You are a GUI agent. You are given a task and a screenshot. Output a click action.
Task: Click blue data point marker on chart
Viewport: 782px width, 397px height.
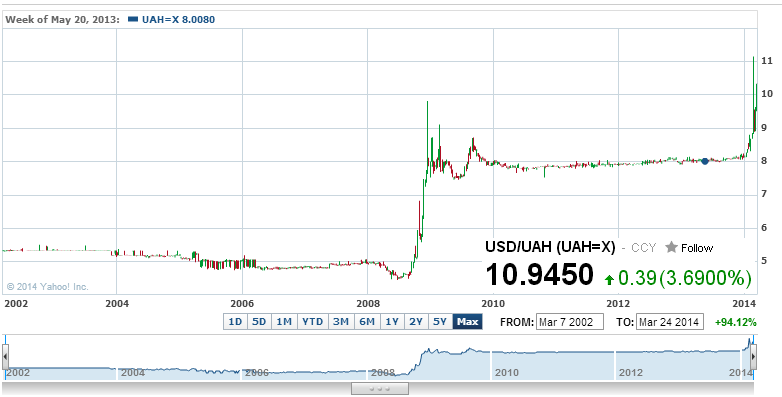pos(705,161)
